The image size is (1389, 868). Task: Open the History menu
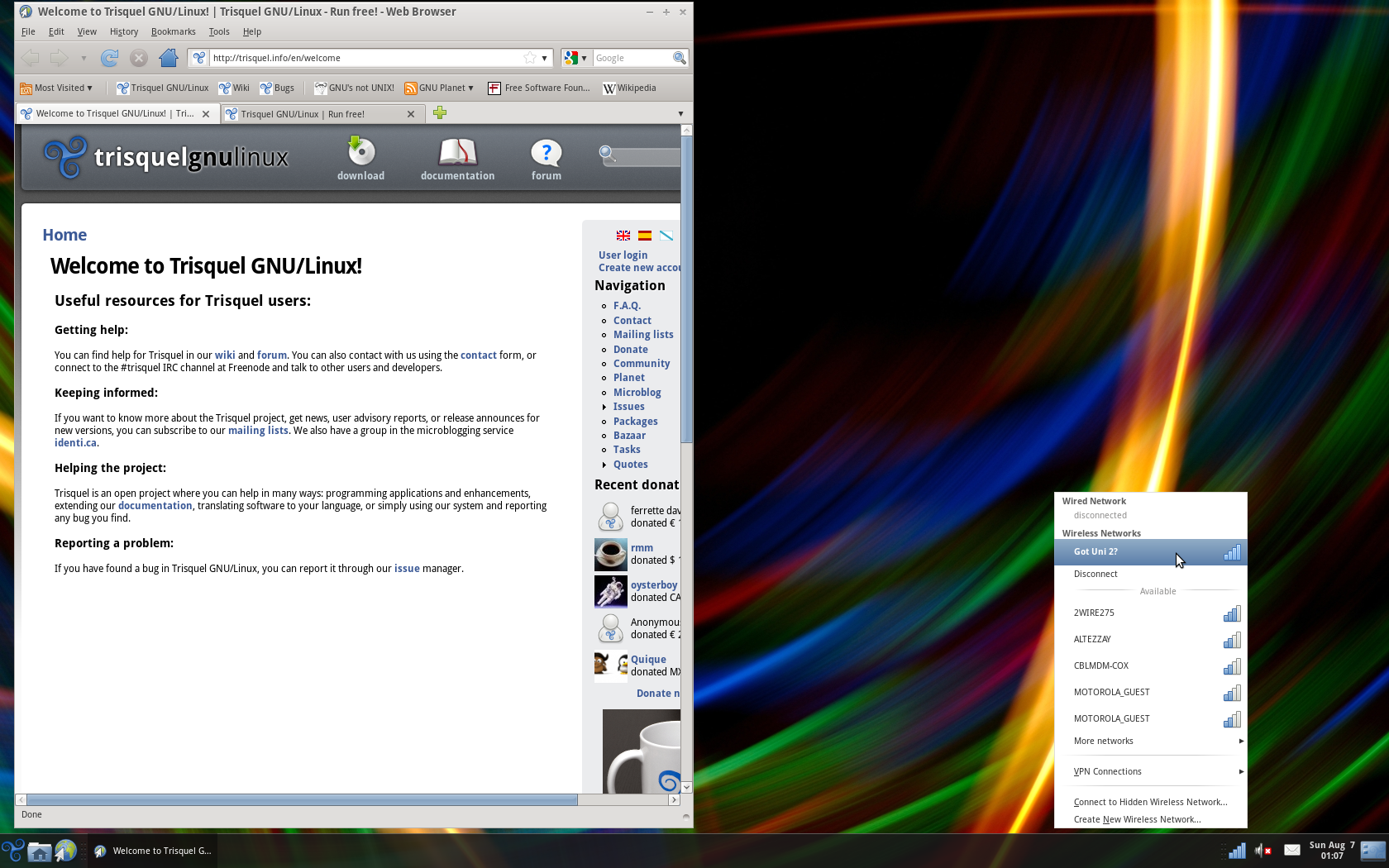[x=124, y=31]
